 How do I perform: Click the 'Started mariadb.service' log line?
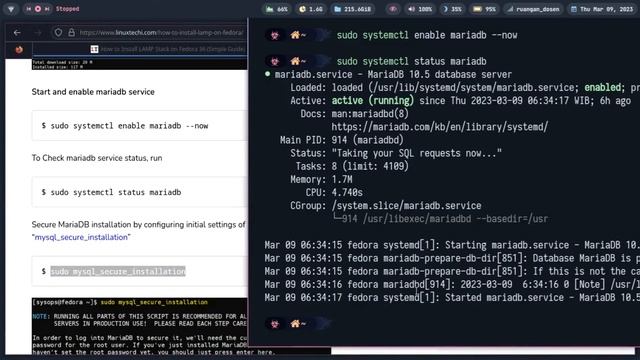[x=452, y=298]
